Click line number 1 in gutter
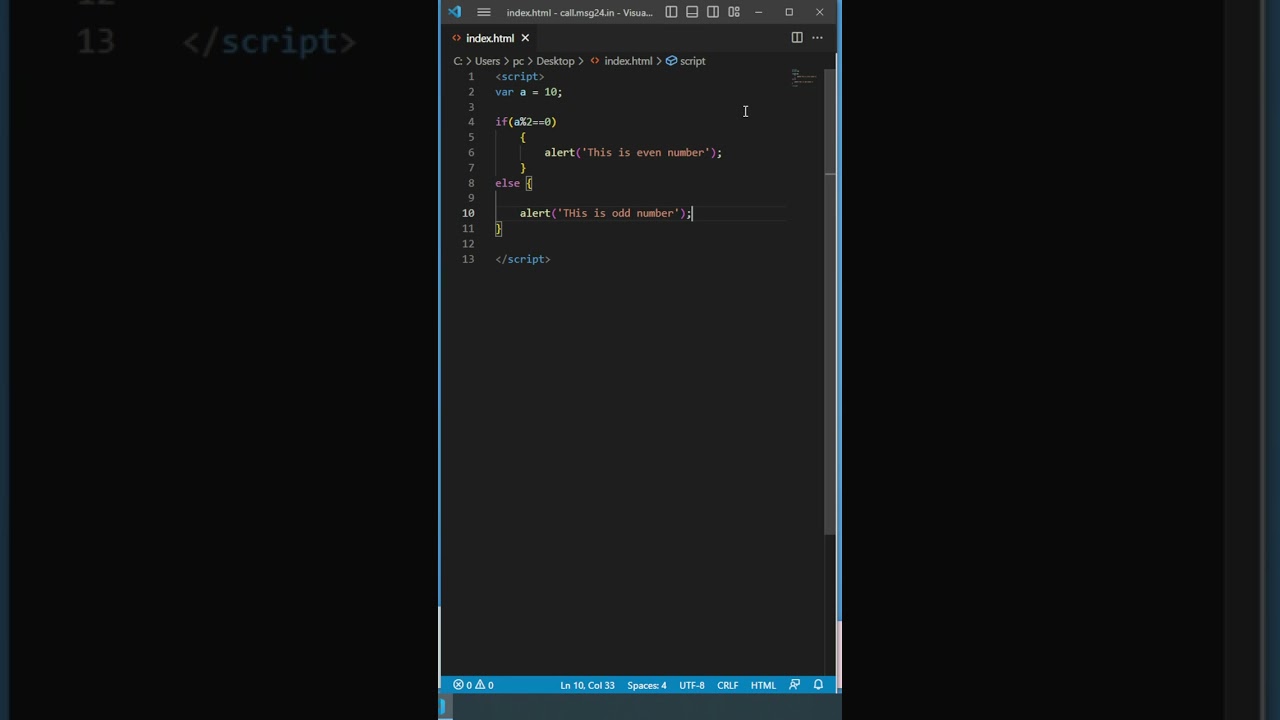1280x720 pixels. coord(471,76)
